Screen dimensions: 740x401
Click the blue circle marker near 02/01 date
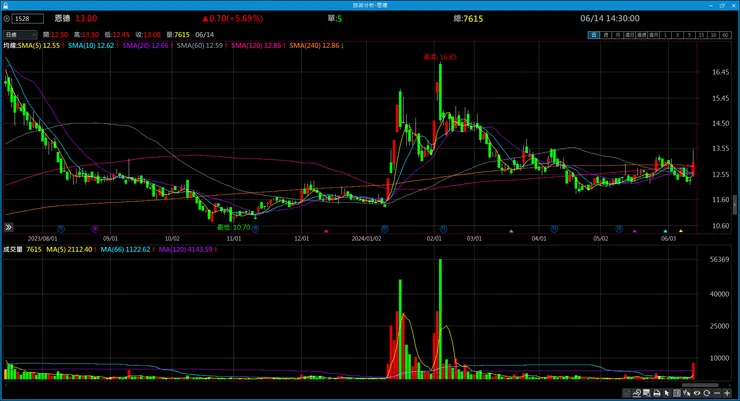pos(443,228)
